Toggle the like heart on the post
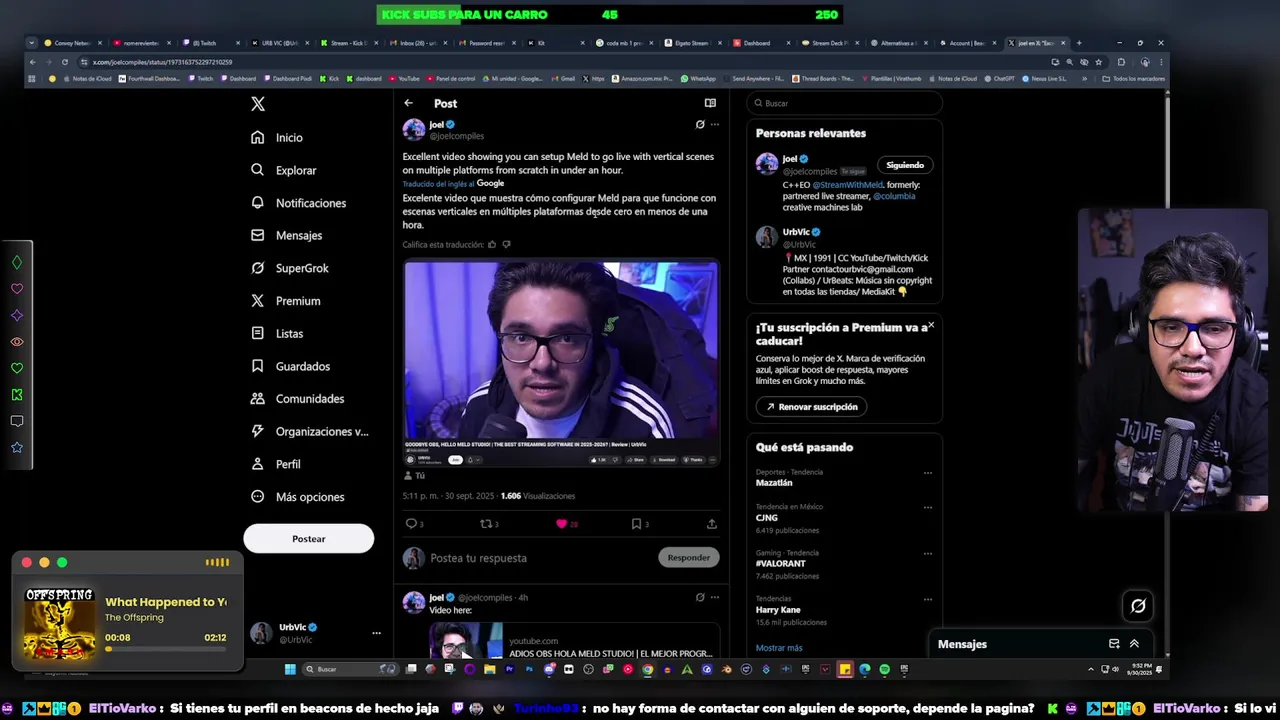This screenshot has width=1280, height=720. click(561, 524)
